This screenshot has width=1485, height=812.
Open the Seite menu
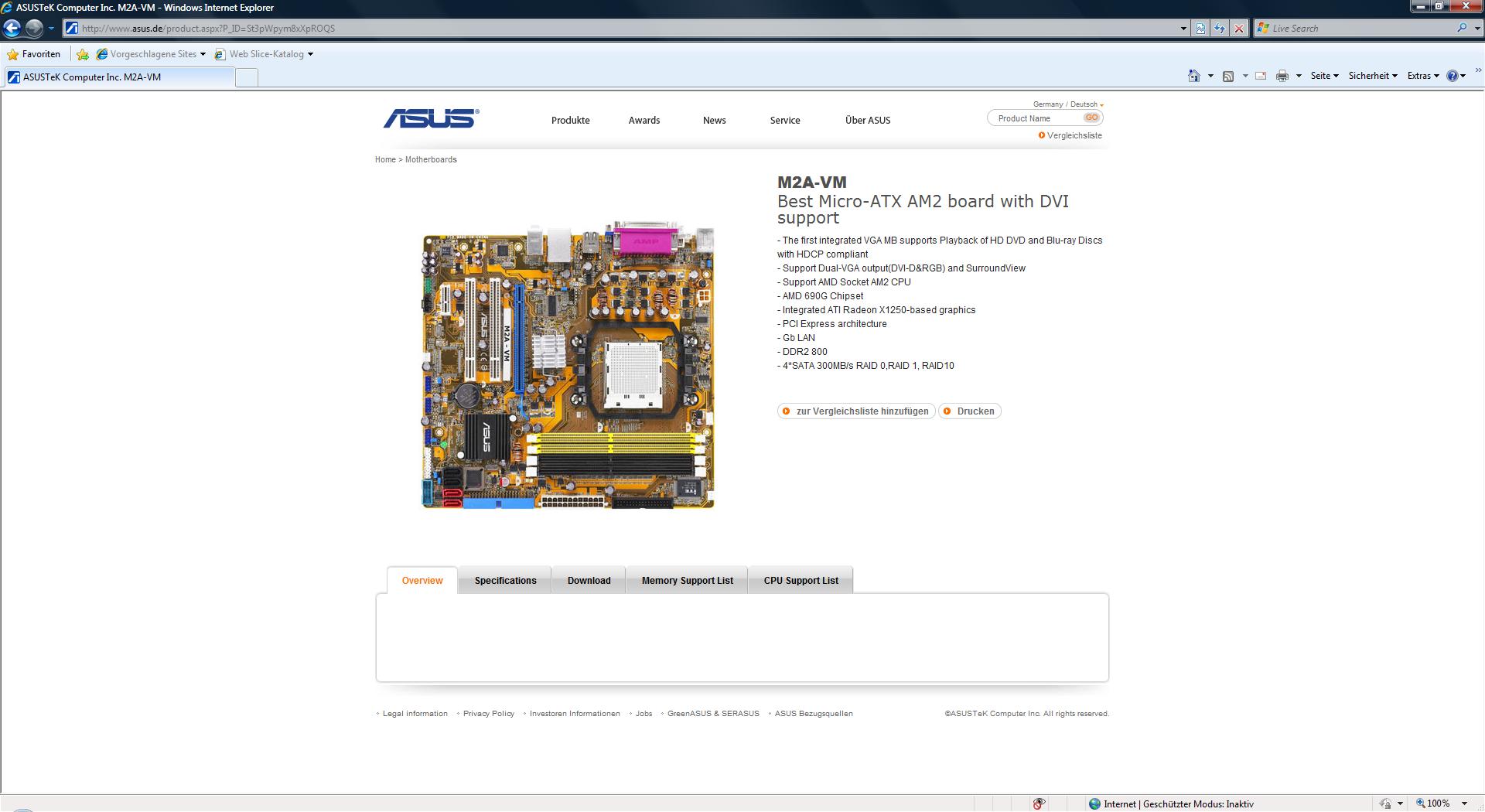pos(1324,76)
